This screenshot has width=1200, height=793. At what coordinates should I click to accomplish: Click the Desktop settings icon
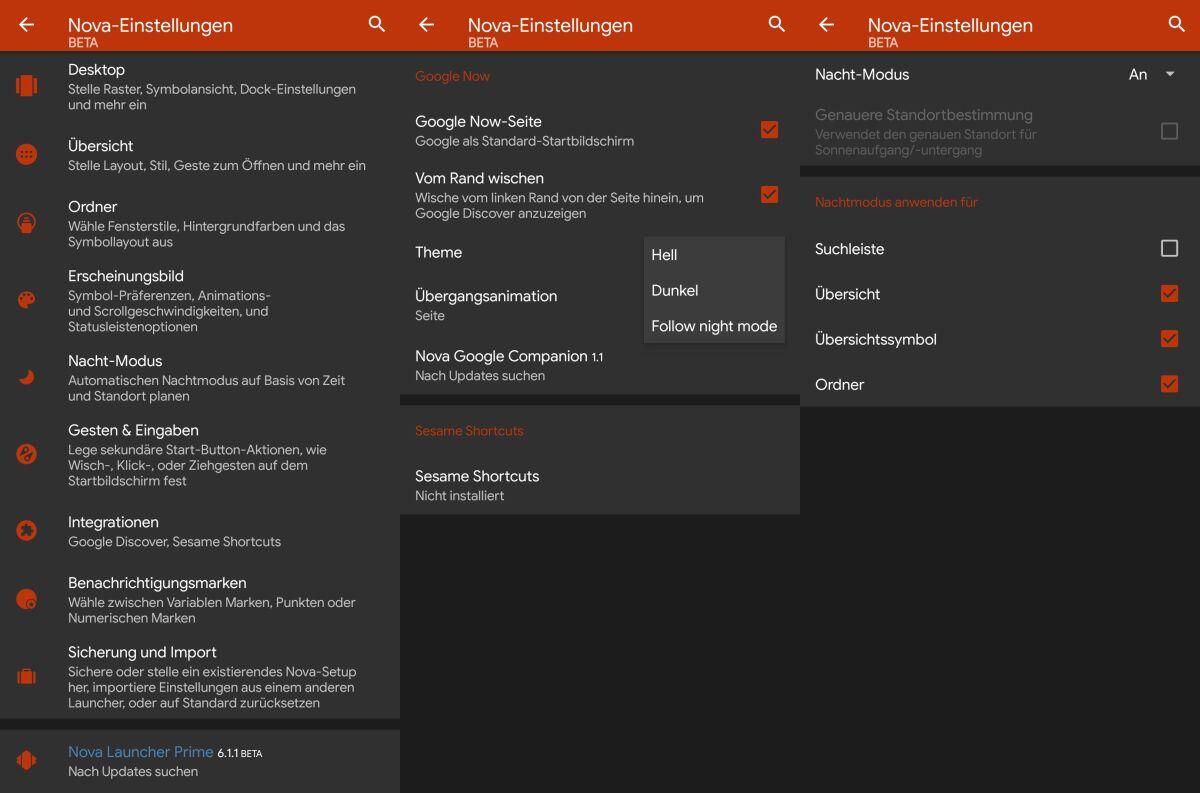click(x=27, y=86)
